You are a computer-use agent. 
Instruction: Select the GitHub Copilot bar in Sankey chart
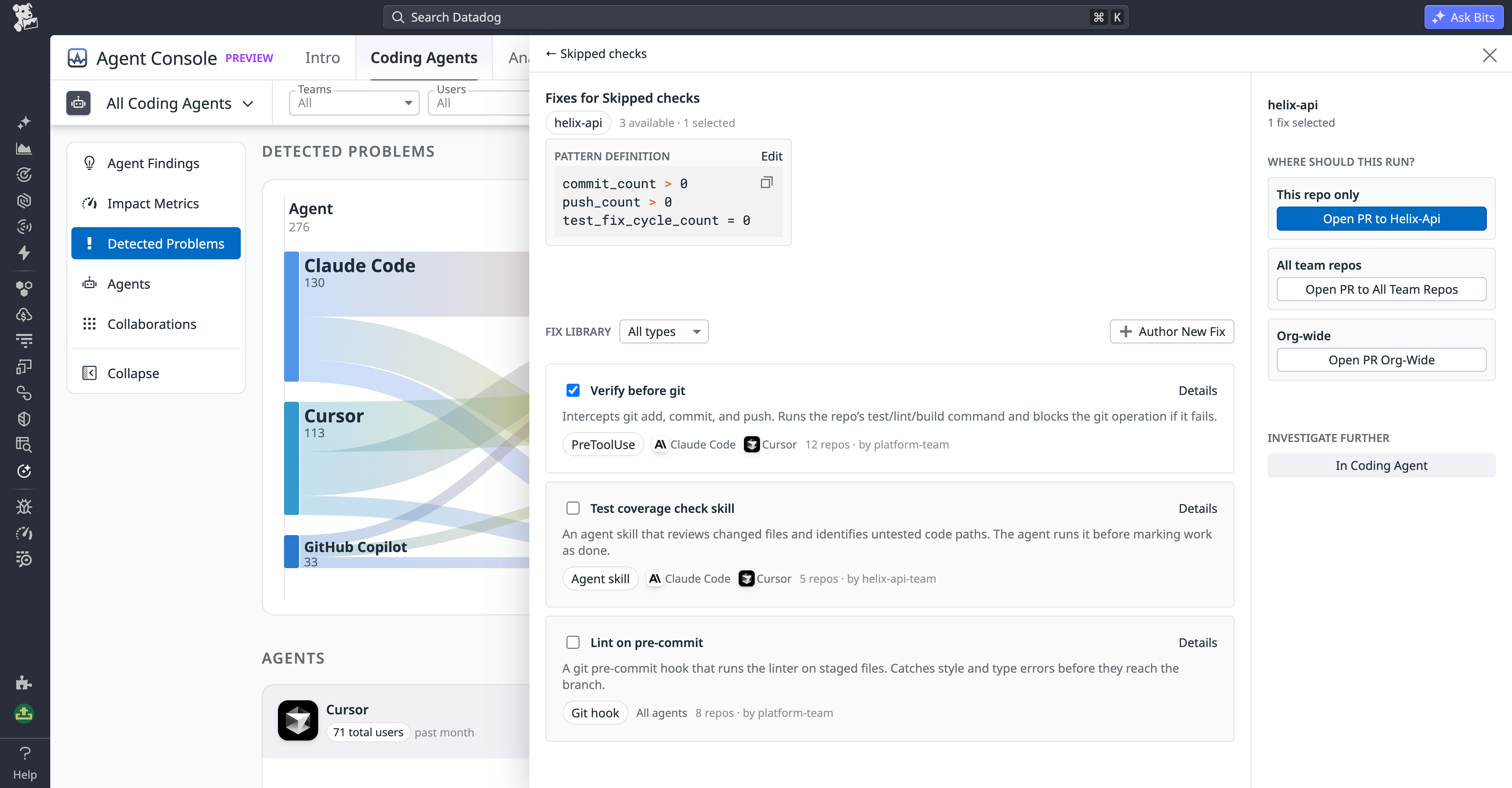pos(292,552)
